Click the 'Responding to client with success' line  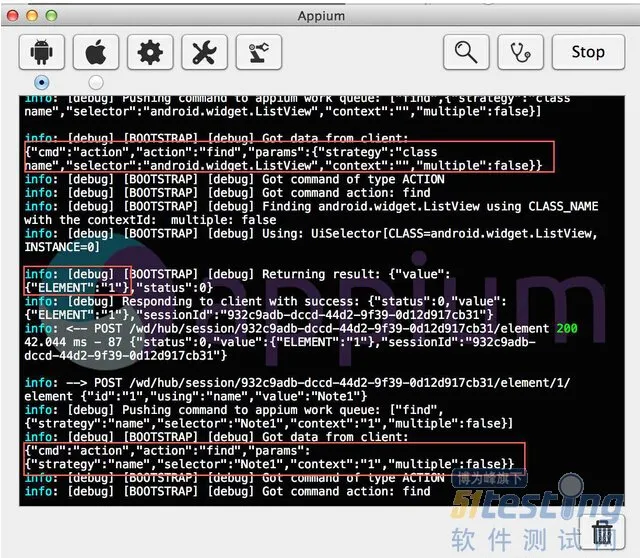click(x=266, y=301)
